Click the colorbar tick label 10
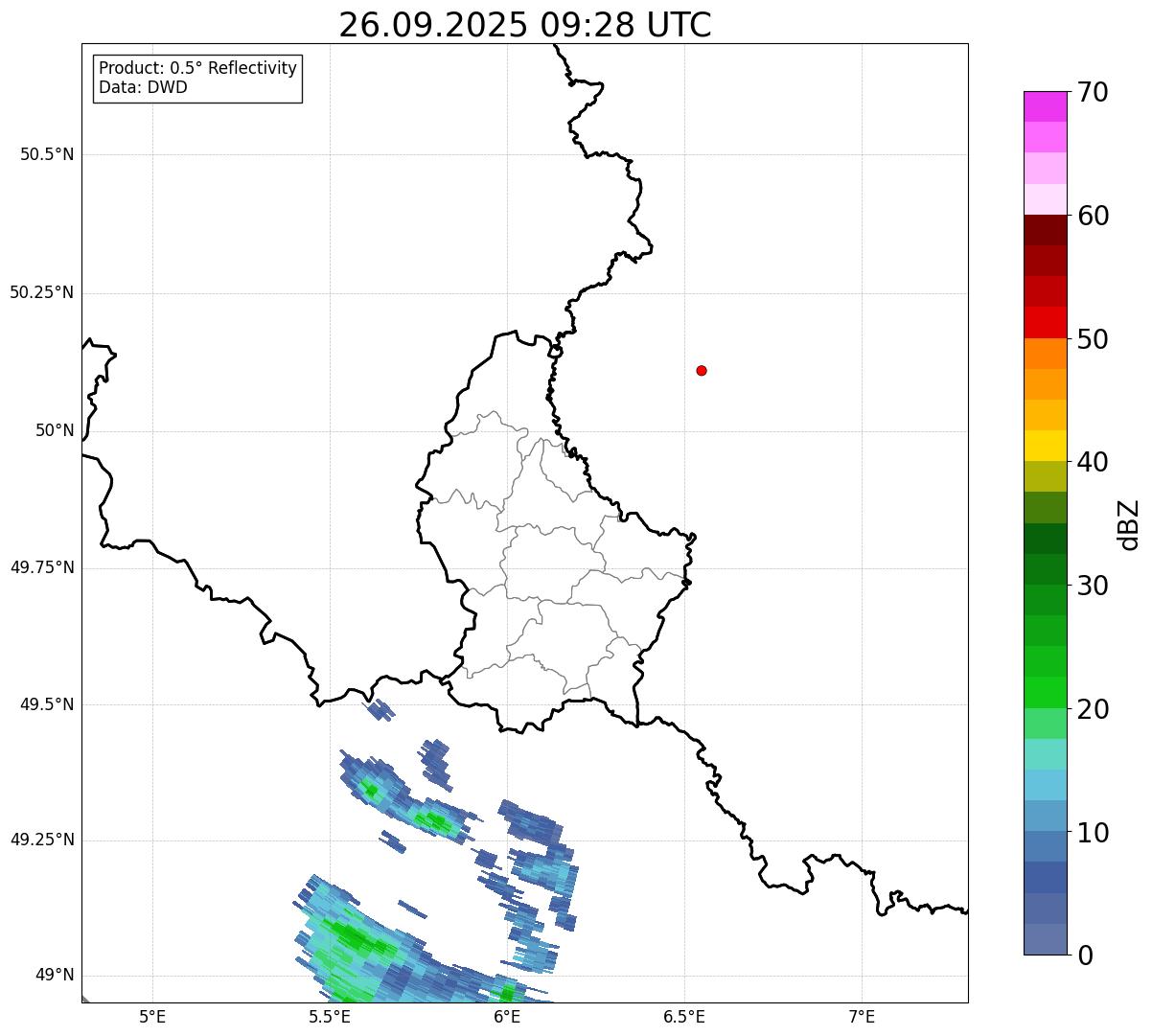Image resolution: width=1152 pixels, height=1036 pixels. click(x=1093, y=832)
